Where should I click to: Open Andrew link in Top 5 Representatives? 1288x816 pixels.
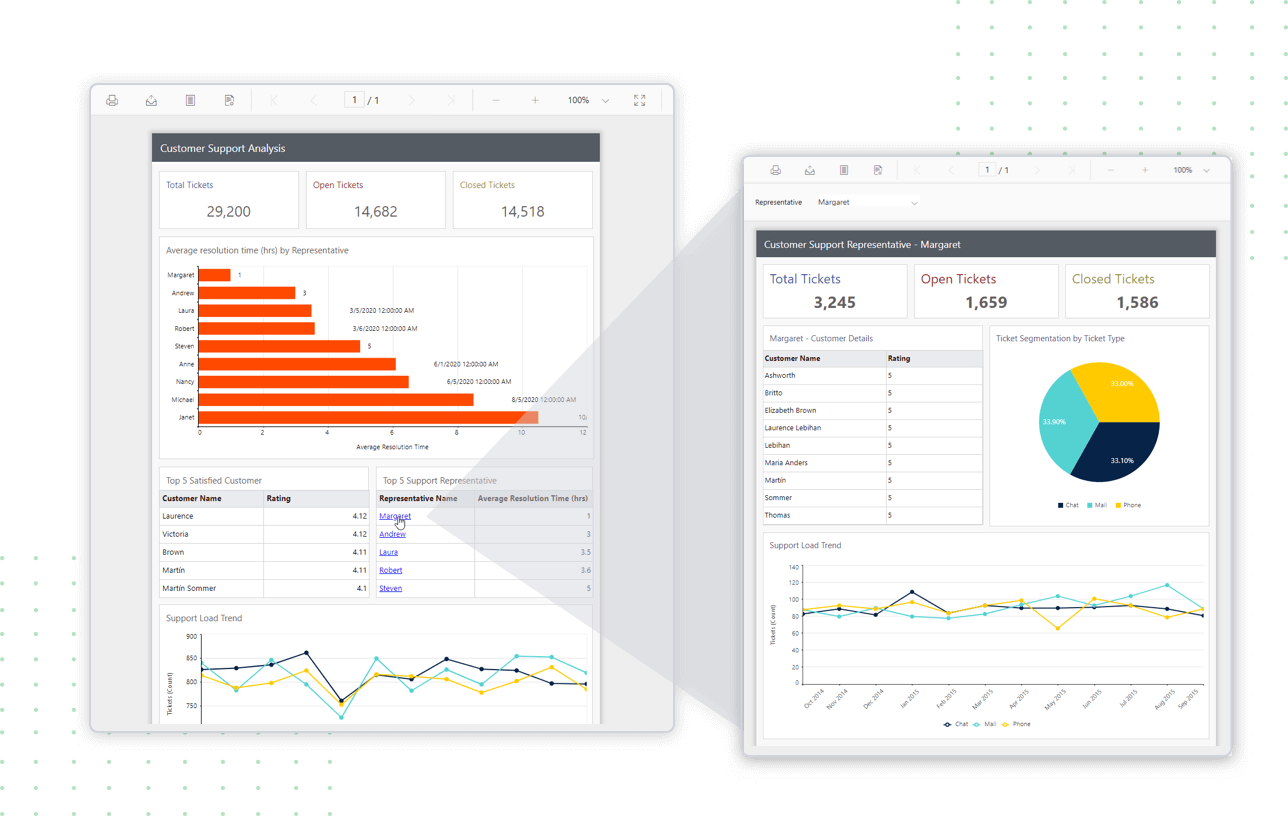pos(392,534)
